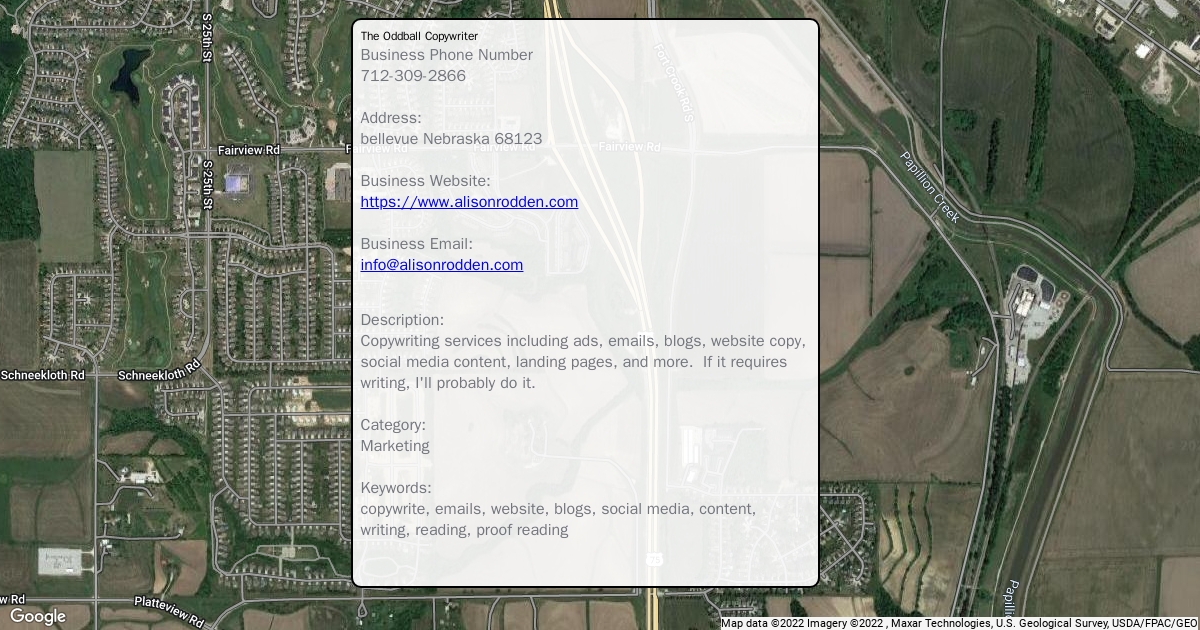Image resolution: width=1200 pixels, height=630 pixels.
Task: Click the large white building near Platteview Rd
Action: pos(60,561)
